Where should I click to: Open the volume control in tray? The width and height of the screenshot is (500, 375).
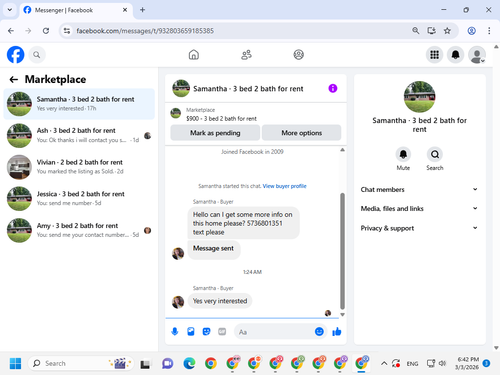pos(443,363)
